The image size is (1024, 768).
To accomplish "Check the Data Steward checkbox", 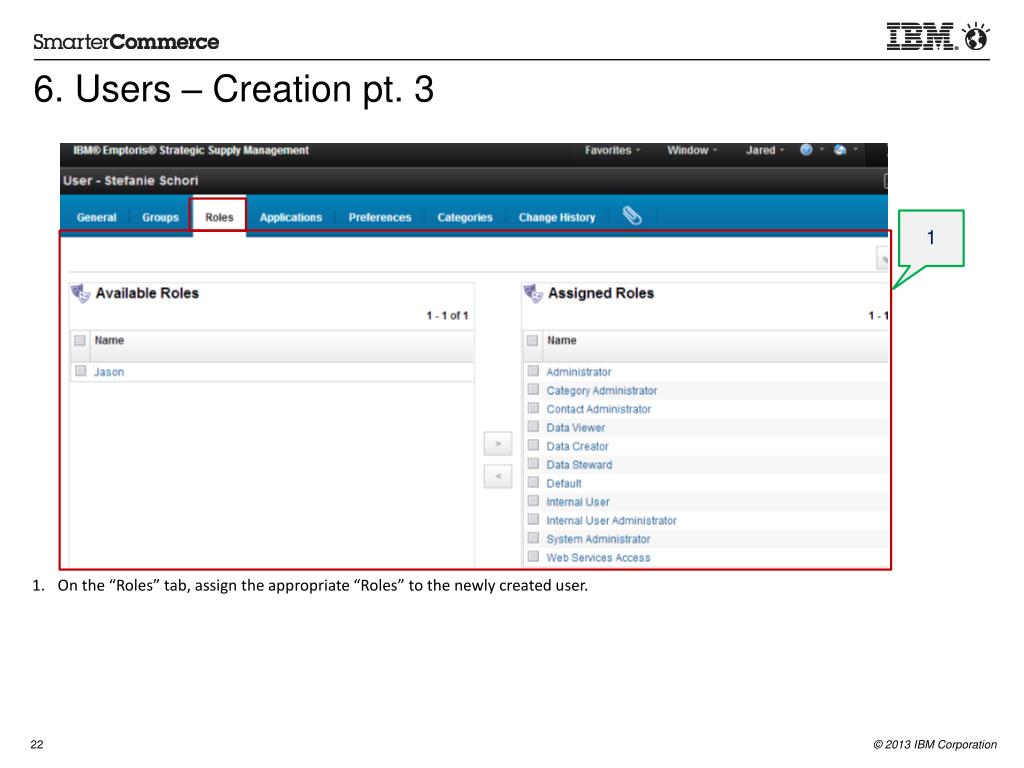I will click(x=533, y=464).
